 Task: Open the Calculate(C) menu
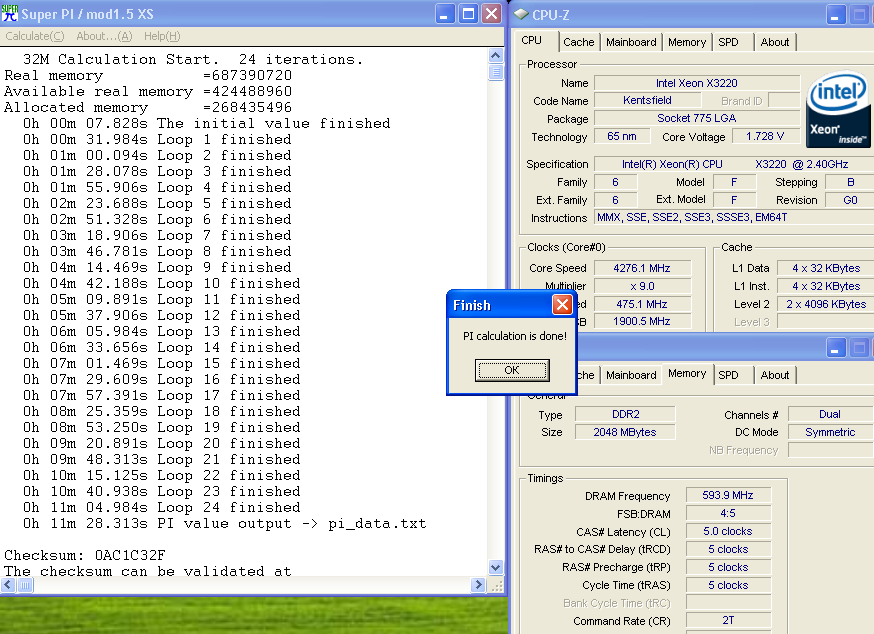pos(35,36)
